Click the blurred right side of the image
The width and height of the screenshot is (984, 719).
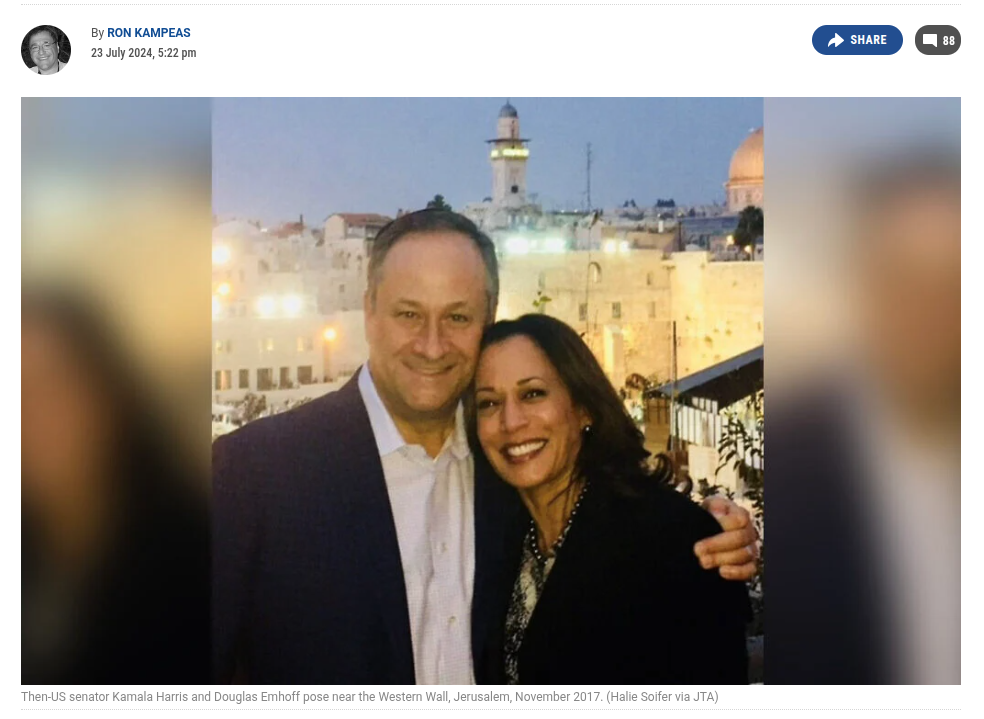(862, 390)
